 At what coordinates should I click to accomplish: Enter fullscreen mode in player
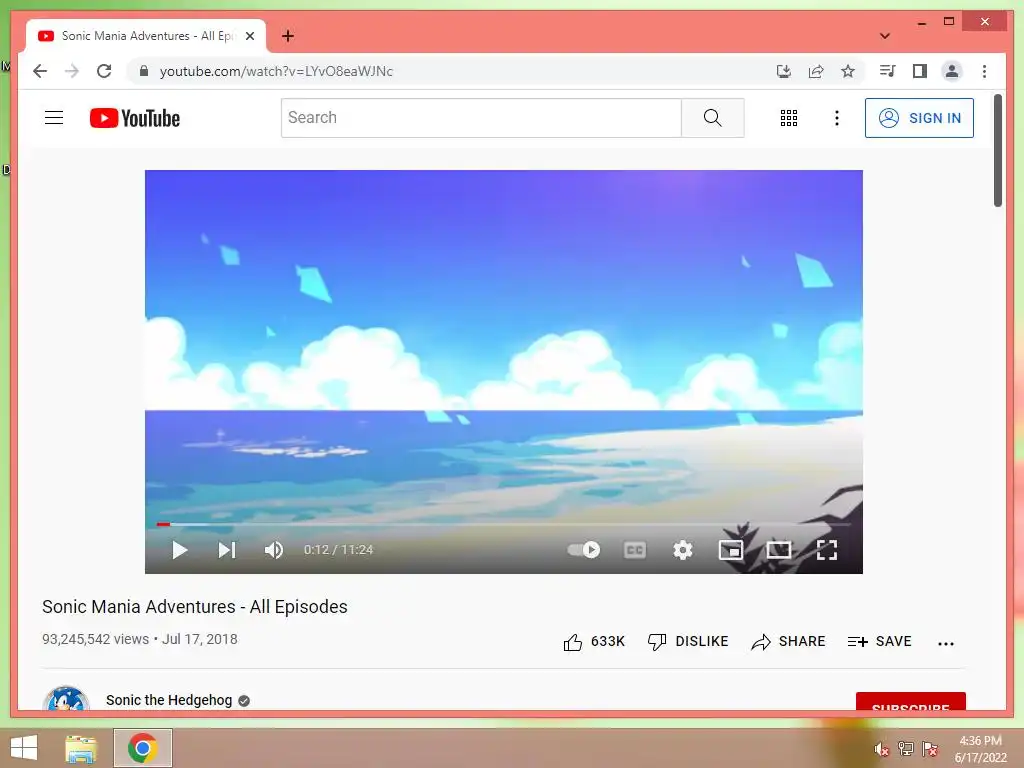[827, 550]
